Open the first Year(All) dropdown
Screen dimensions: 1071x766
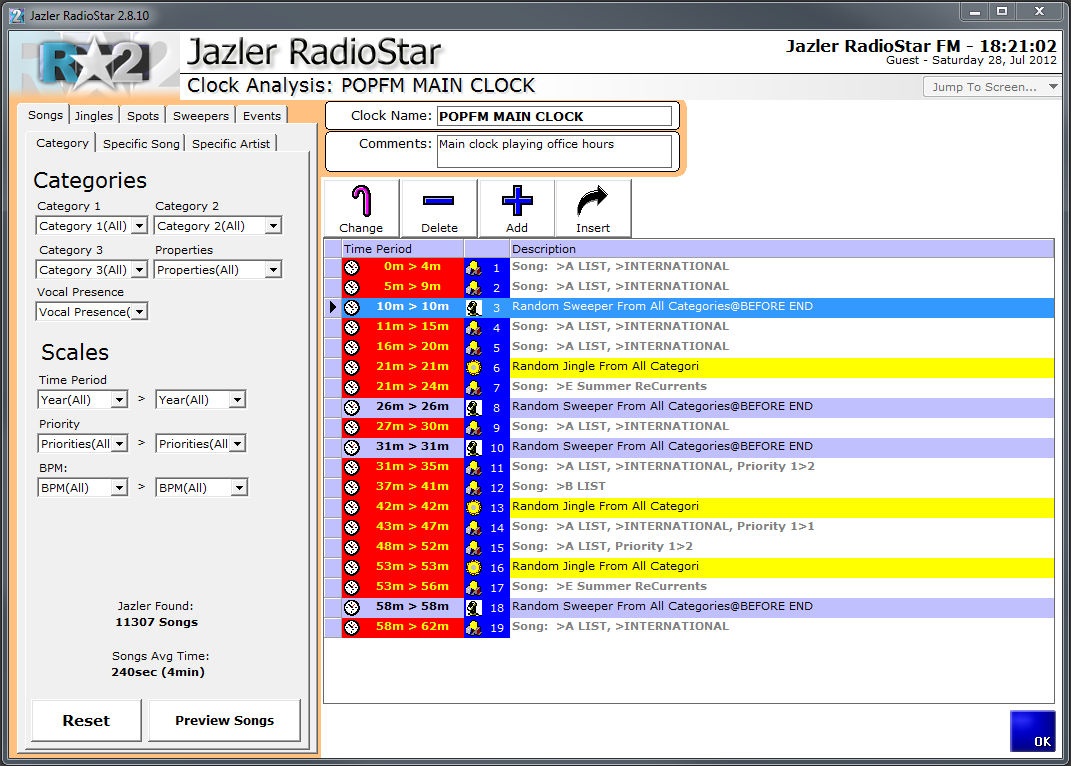pos(119,400)
